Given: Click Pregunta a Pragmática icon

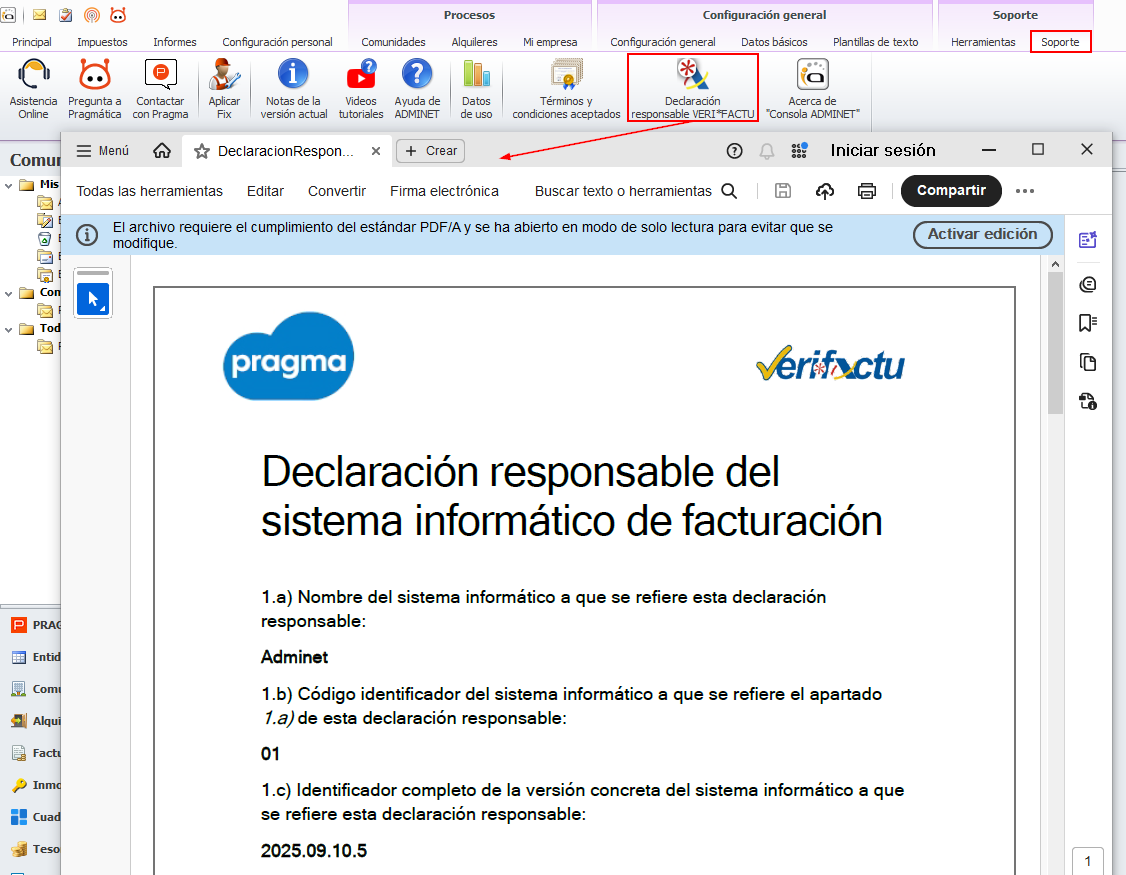Looking at the screenshot, I should pyautogui.click(x=95, y=88).
